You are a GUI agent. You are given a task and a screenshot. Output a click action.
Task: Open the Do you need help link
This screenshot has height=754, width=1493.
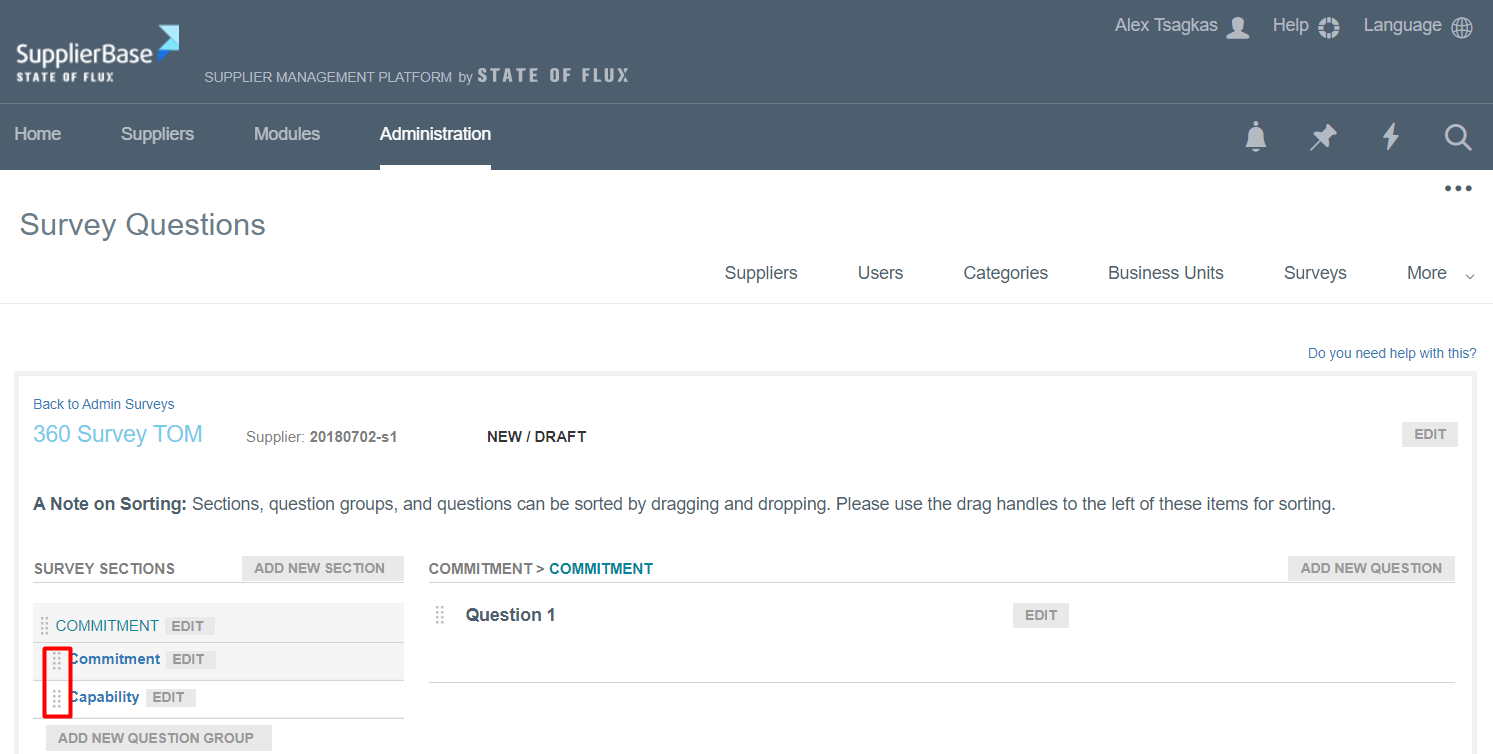tap(1391, 353)
